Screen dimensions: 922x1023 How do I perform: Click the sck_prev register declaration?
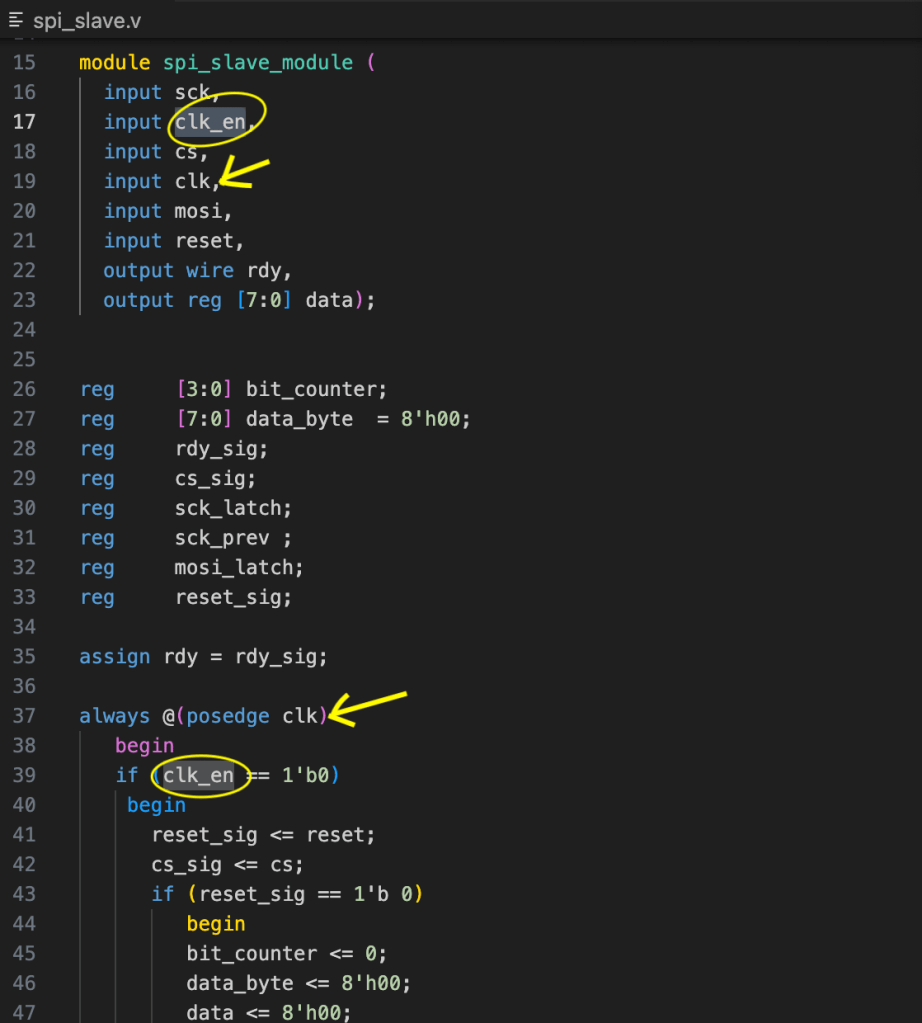click(221, 538)
